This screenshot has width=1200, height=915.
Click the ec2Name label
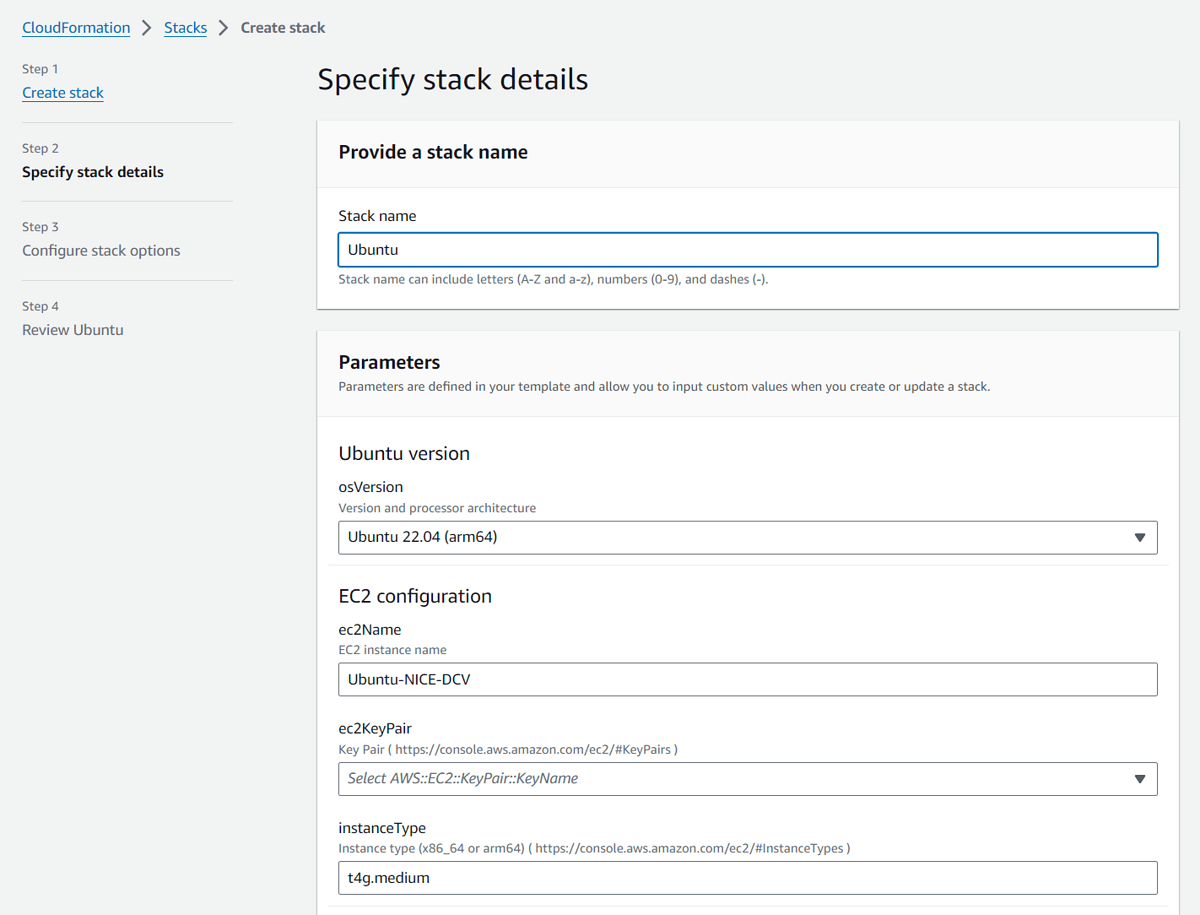370,630
